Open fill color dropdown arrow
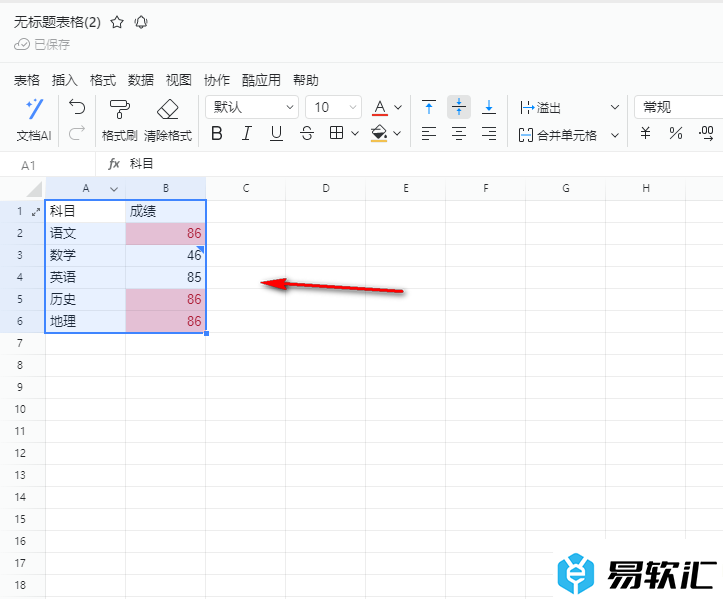This screenshot has height=599, width=723. click(397, 134)
